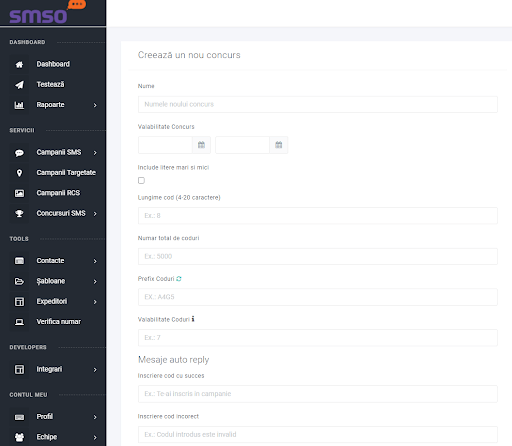Click the smso logo

coord(47,12)
